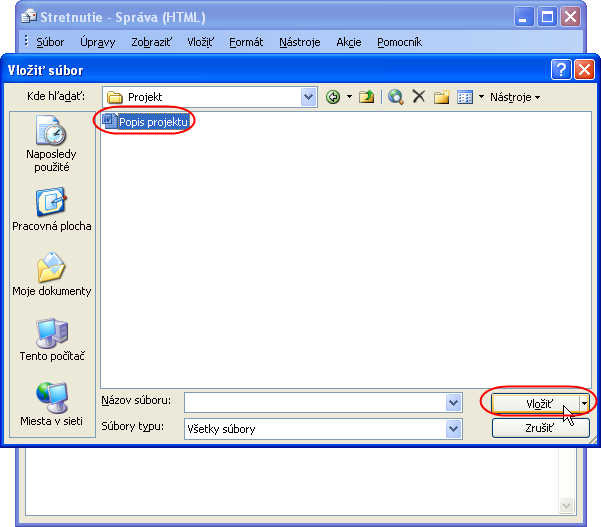
Task: Go to Pracovná plocha in sidebar
Action: [51, 210]
